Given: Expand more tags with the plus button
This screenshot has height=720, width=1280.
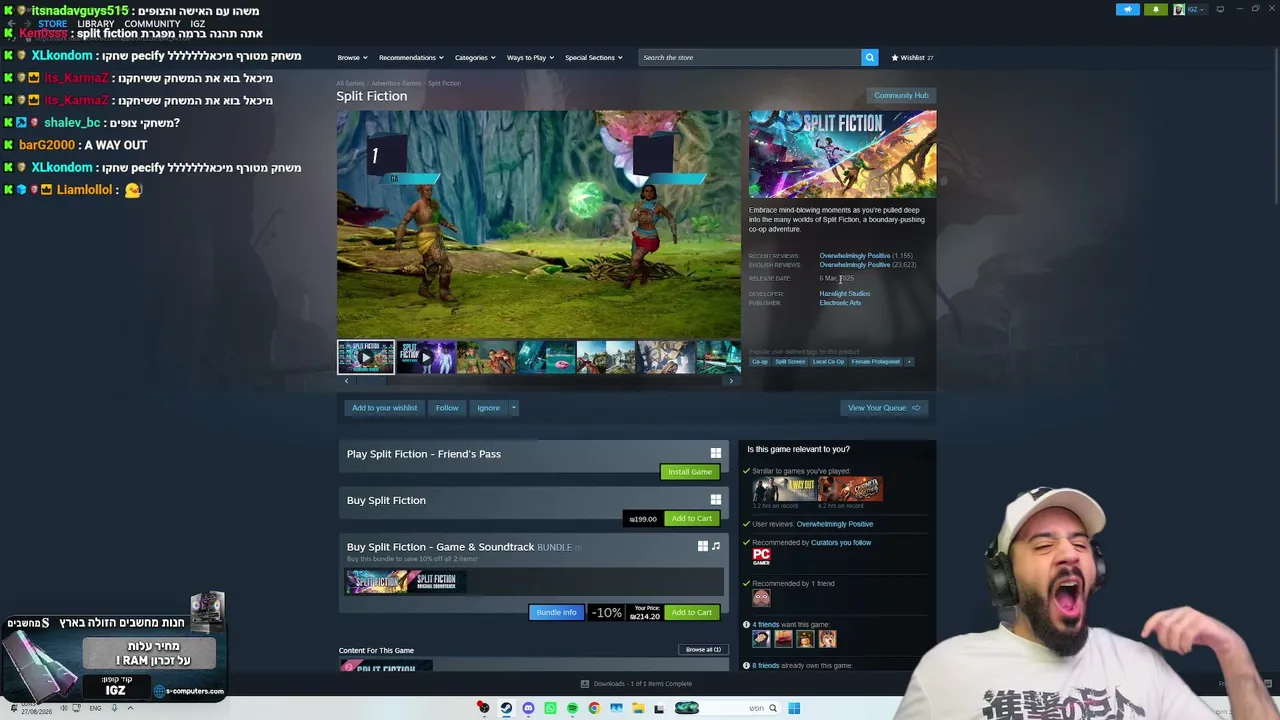Looking at the screenshot, I should [x=909, y=361].
